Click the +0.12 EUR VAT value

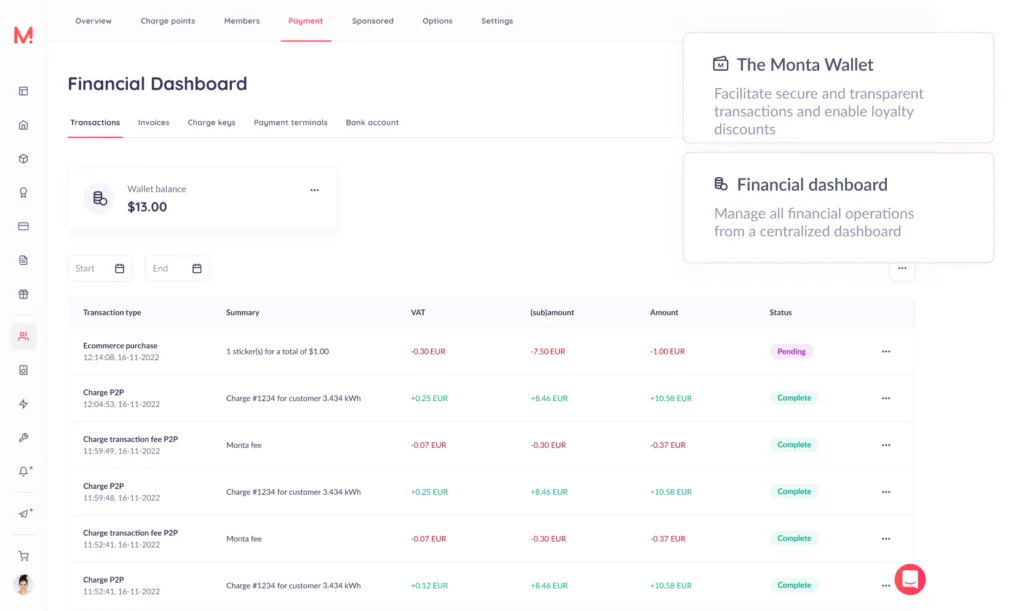(x=429, y=586)
